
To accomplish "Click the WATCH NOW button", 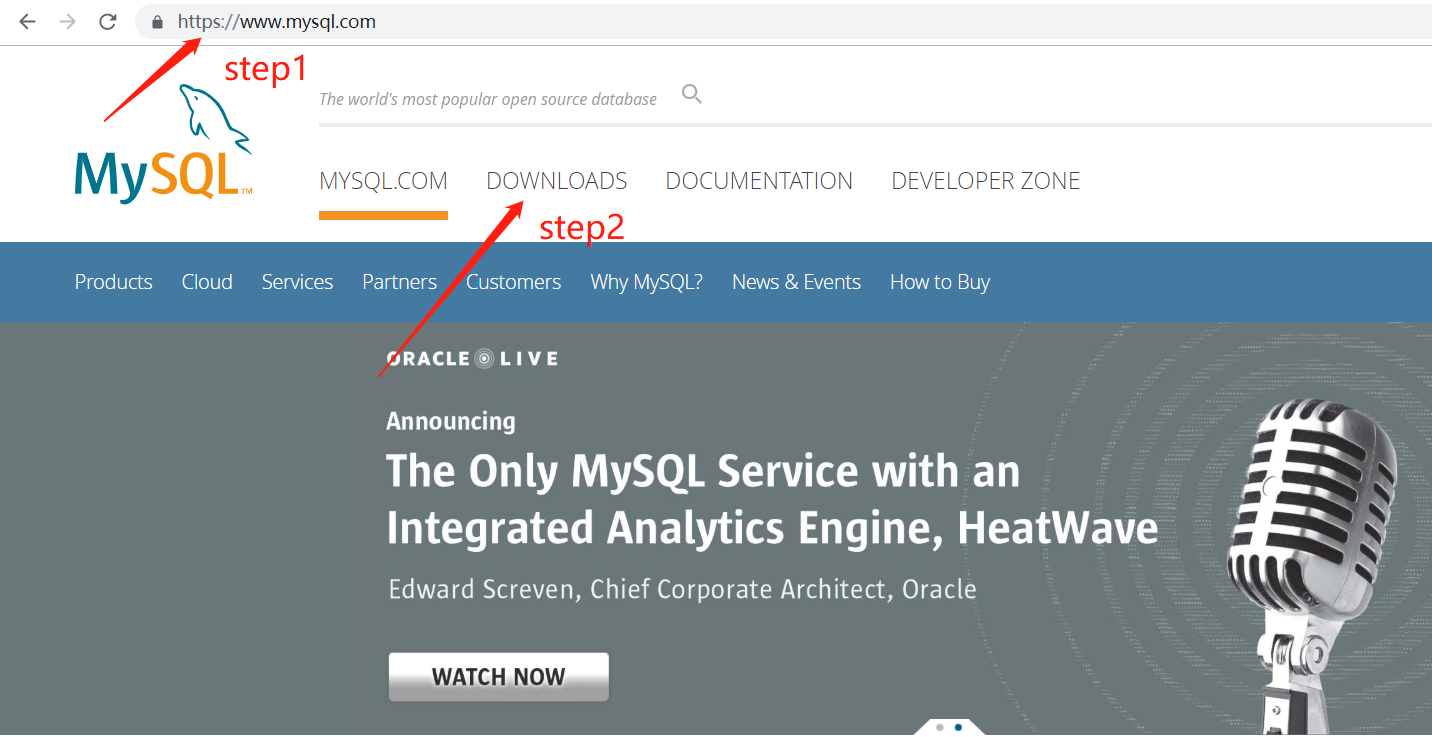I will 498,677.
